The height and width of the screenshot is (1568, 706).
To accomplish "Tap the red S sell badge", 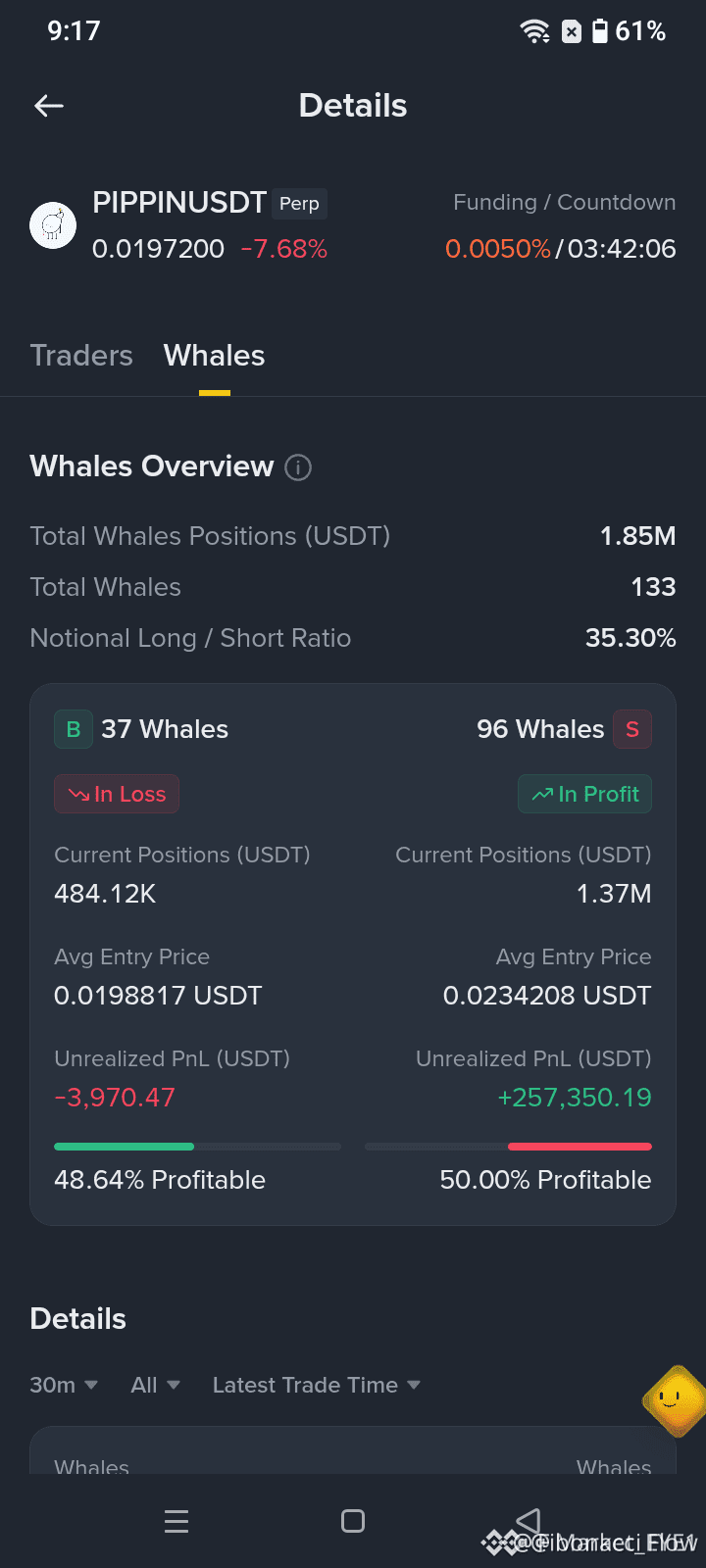I will (x=632, y=729).
